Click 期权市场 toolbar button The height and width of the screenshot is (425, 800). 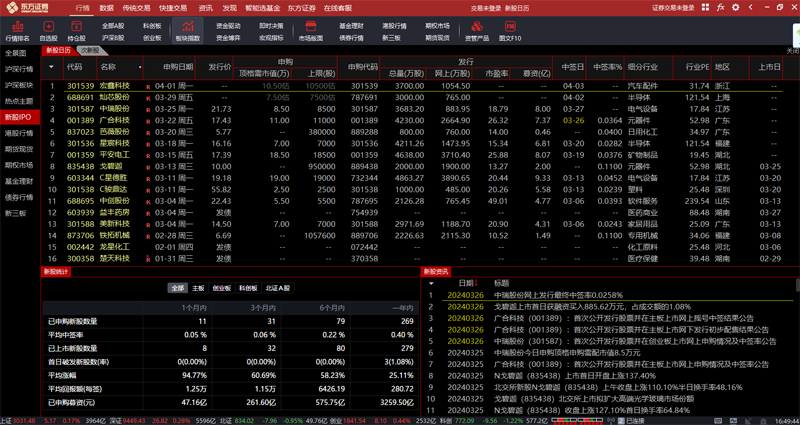point(437,26)
